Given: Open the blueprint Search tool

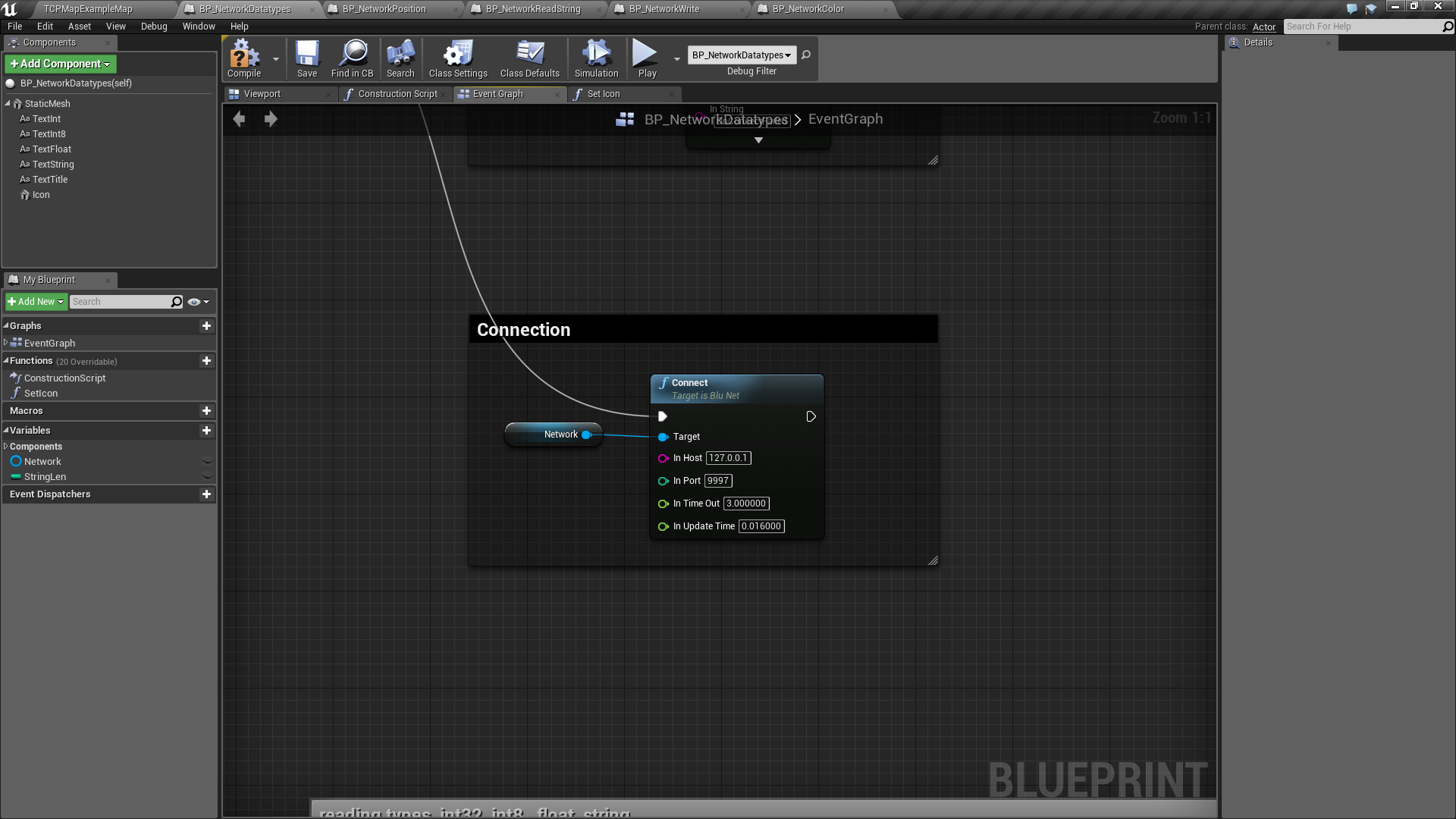Looking at the screenshot, I should [400, 58].
